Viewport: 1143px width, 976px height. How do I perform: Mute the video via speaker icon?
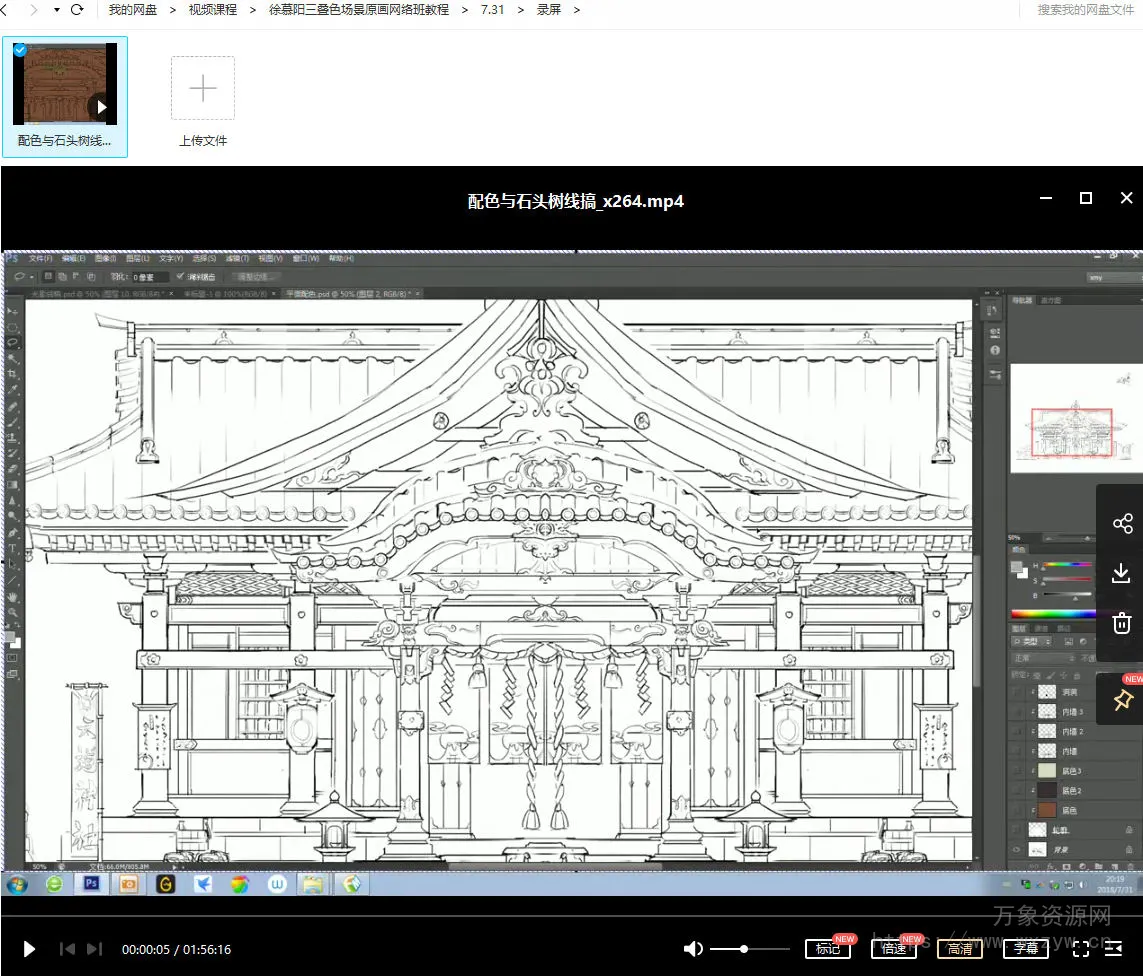(x=693, y=949)
